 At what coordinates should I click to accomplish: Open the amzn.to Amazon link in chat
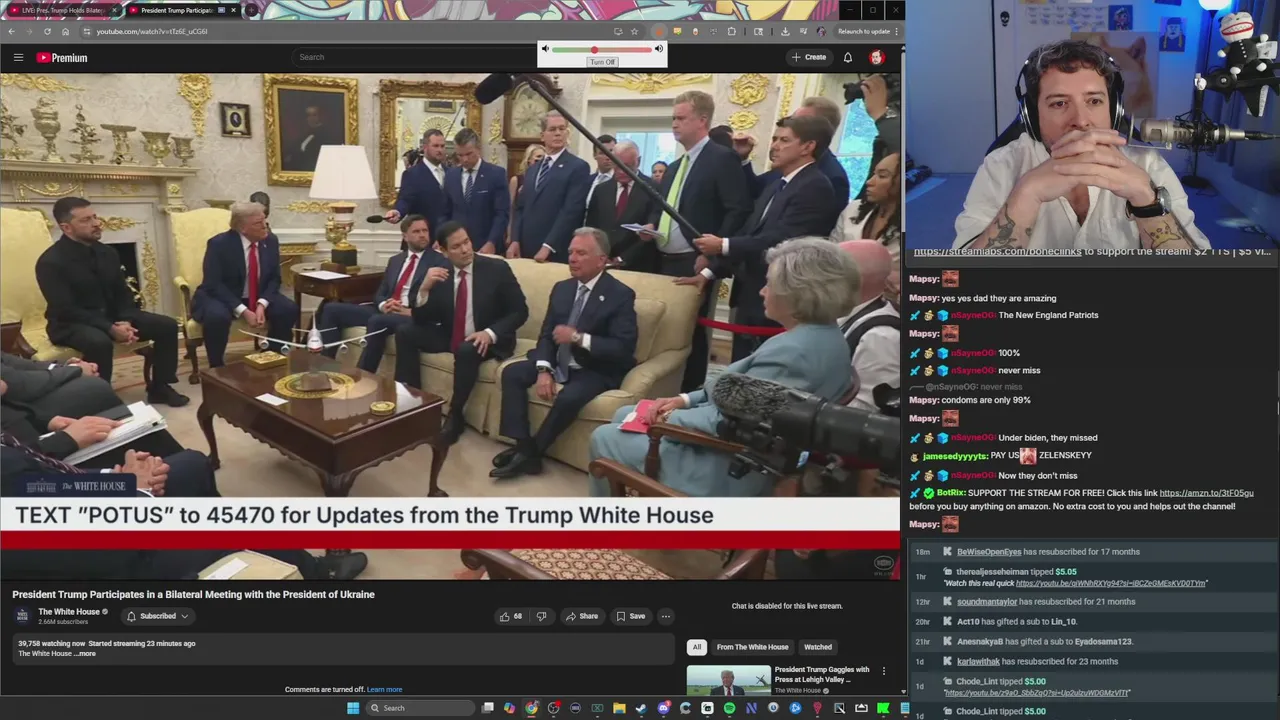(x=1206, y=493)
